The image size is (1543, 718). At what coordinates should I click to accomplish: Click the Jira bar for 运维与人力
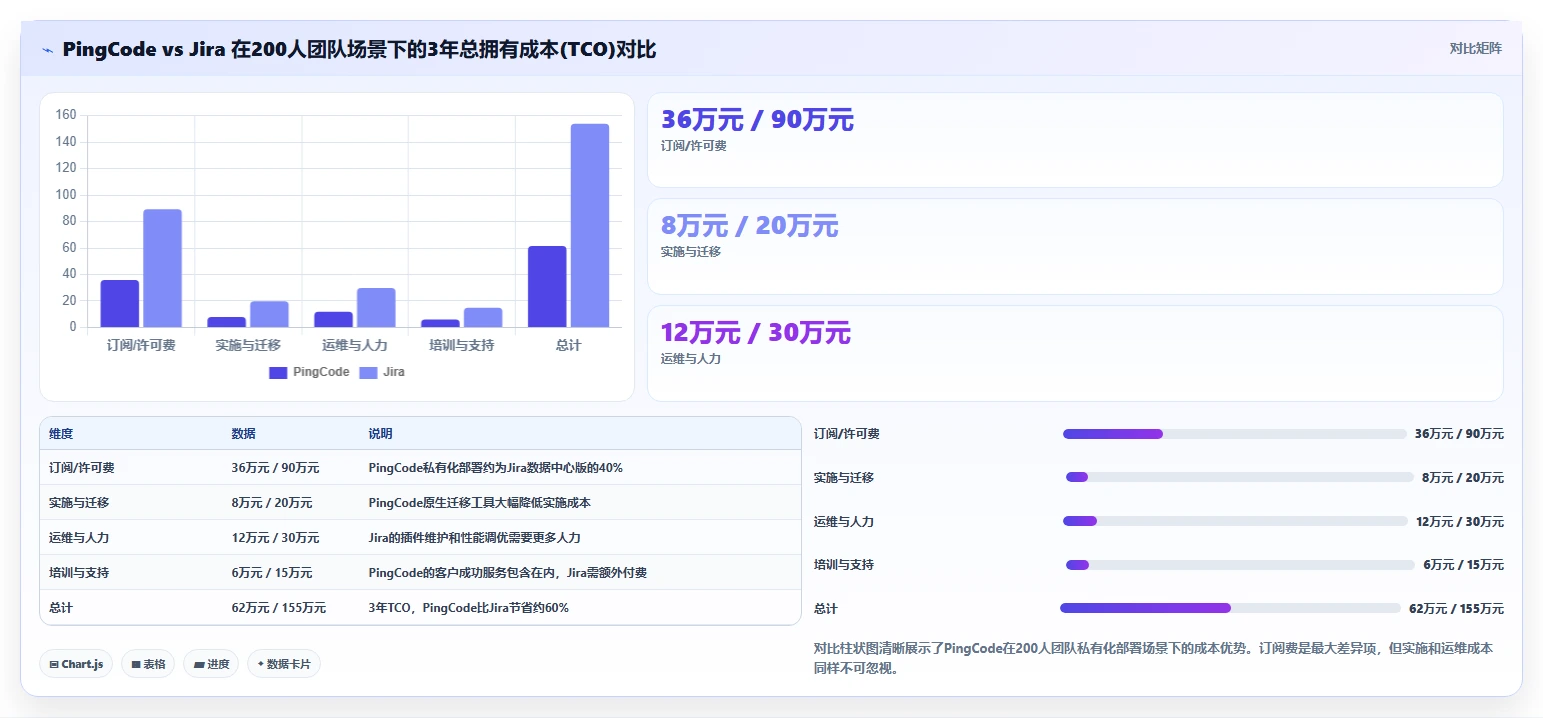(376, 307)
